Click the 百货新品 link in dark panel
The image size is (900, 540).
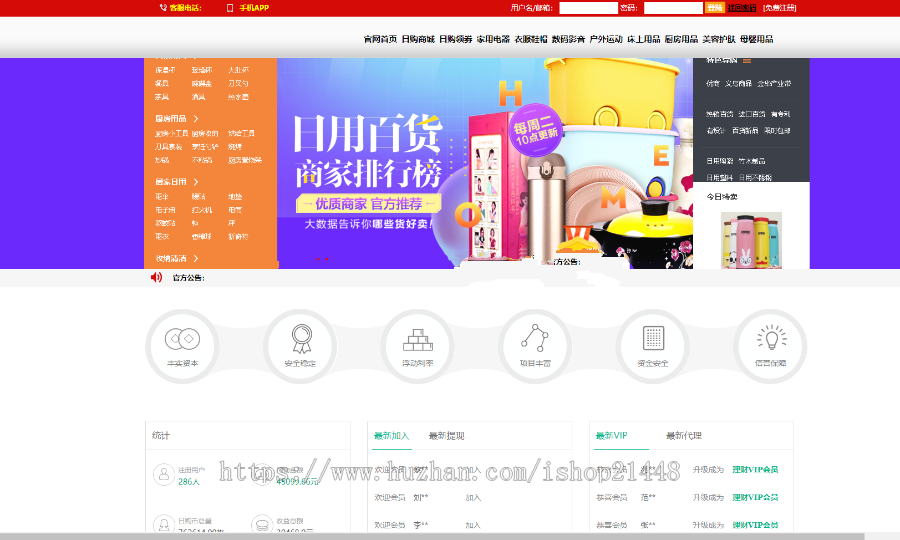(745, 131)
